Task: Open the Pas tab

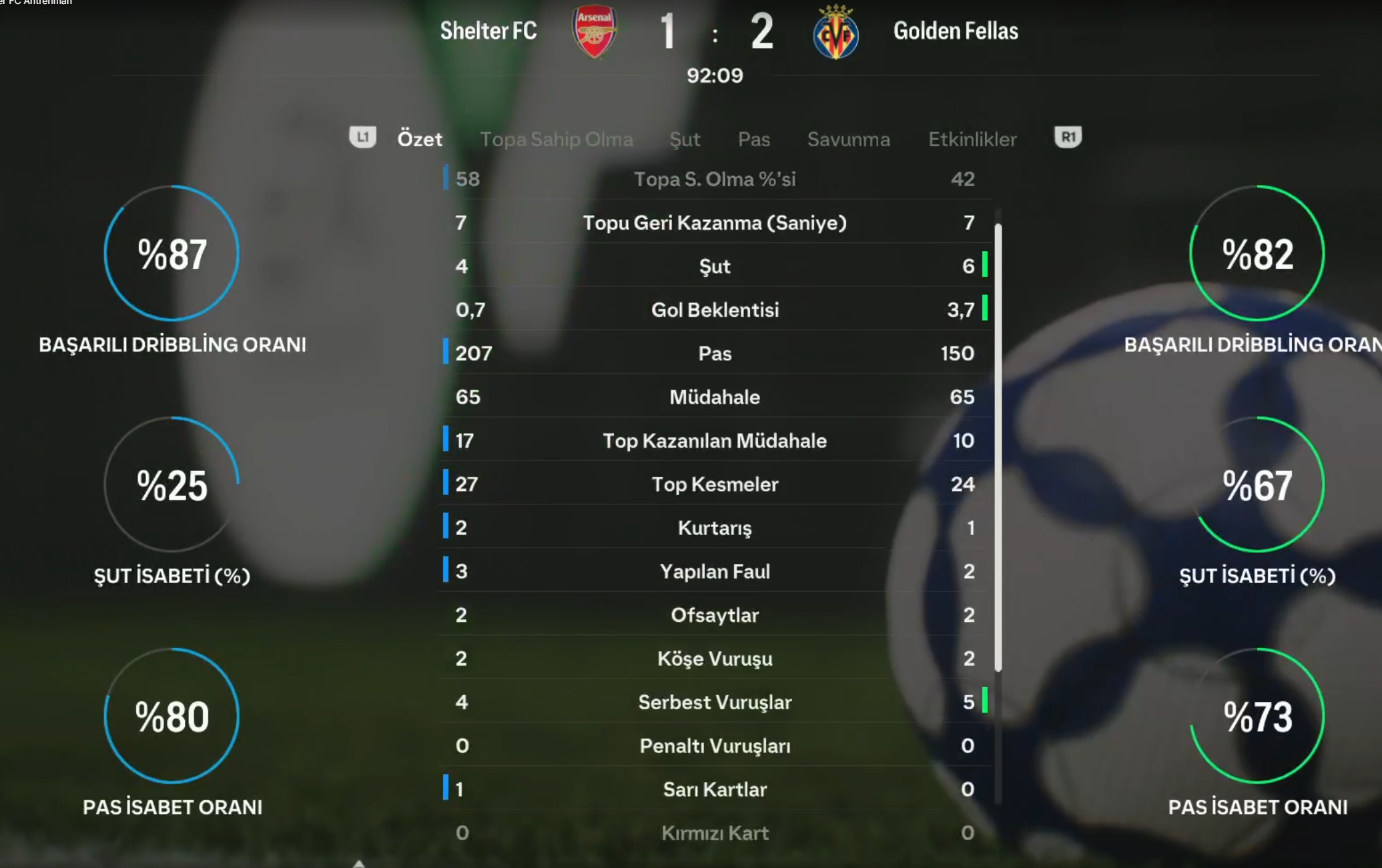Action: click(x=754, y=139)
